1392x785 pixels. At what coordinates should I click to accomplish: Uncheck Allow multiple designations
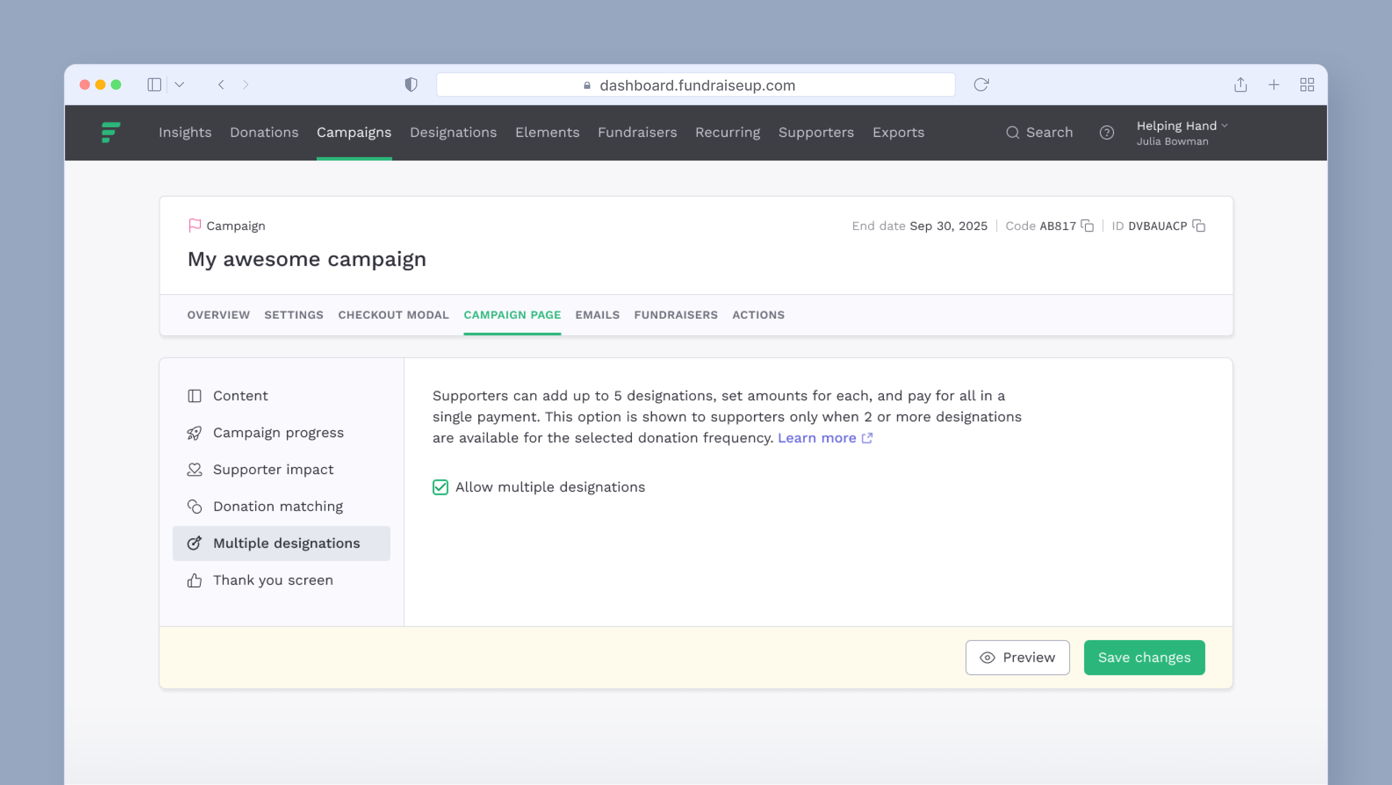(440, 487)
